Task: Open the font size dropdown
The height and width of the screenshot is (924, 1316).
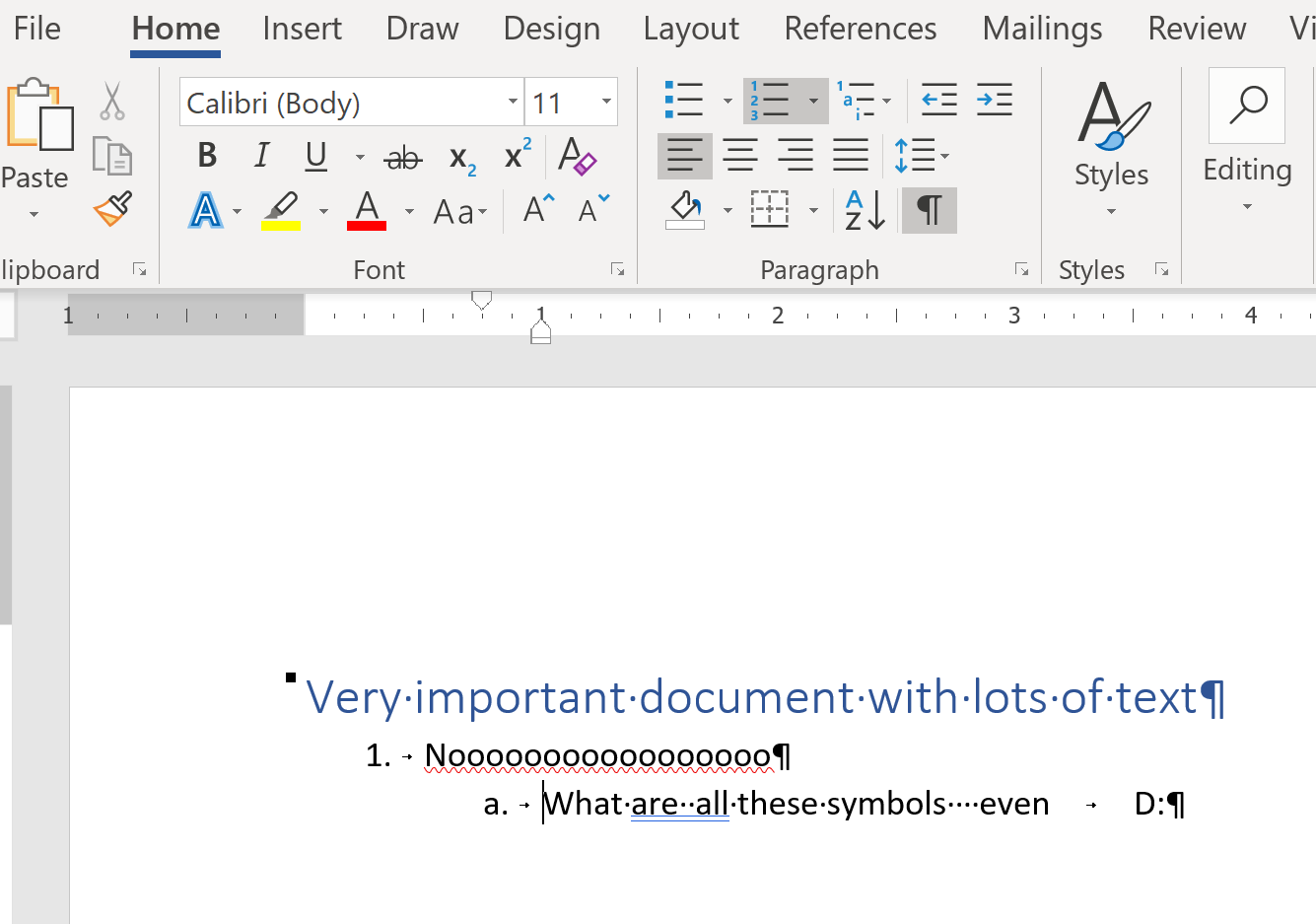Action: point(605,101)
